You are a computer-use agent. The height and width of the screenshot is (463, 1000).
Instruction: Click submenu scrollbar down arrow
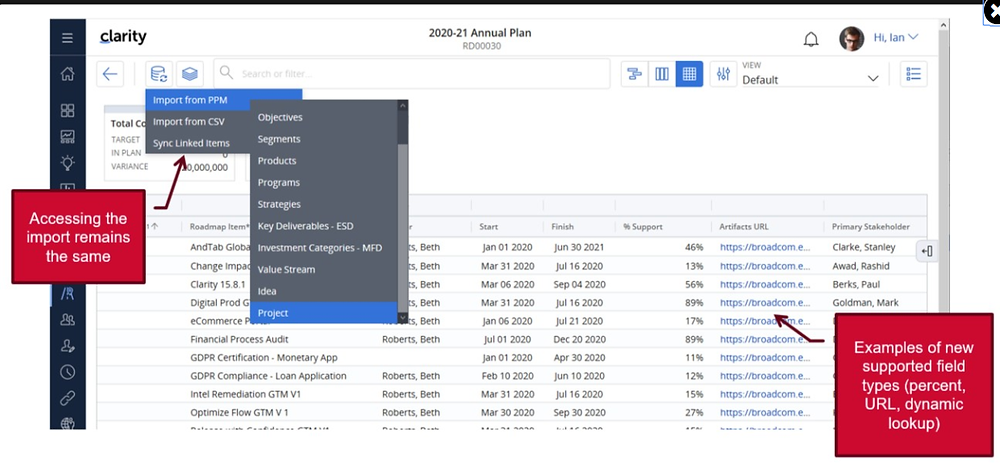(x=402, y=317)
